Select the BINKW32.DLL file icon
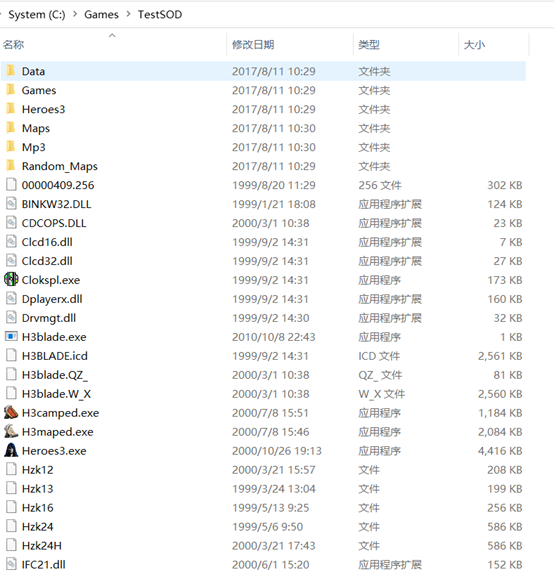The width and height of the screenshot is (554, 572). (x=11, y=204)
